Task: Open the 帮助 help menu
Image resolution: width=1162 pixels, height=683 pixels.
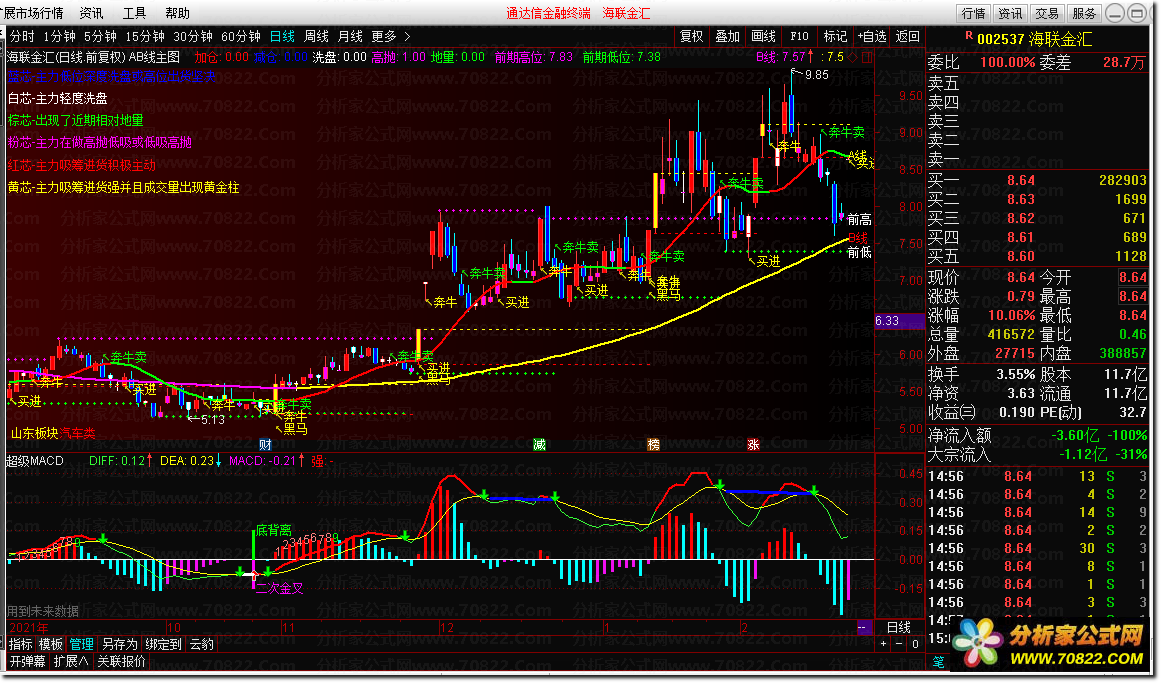Action: (x=177, y=13)
